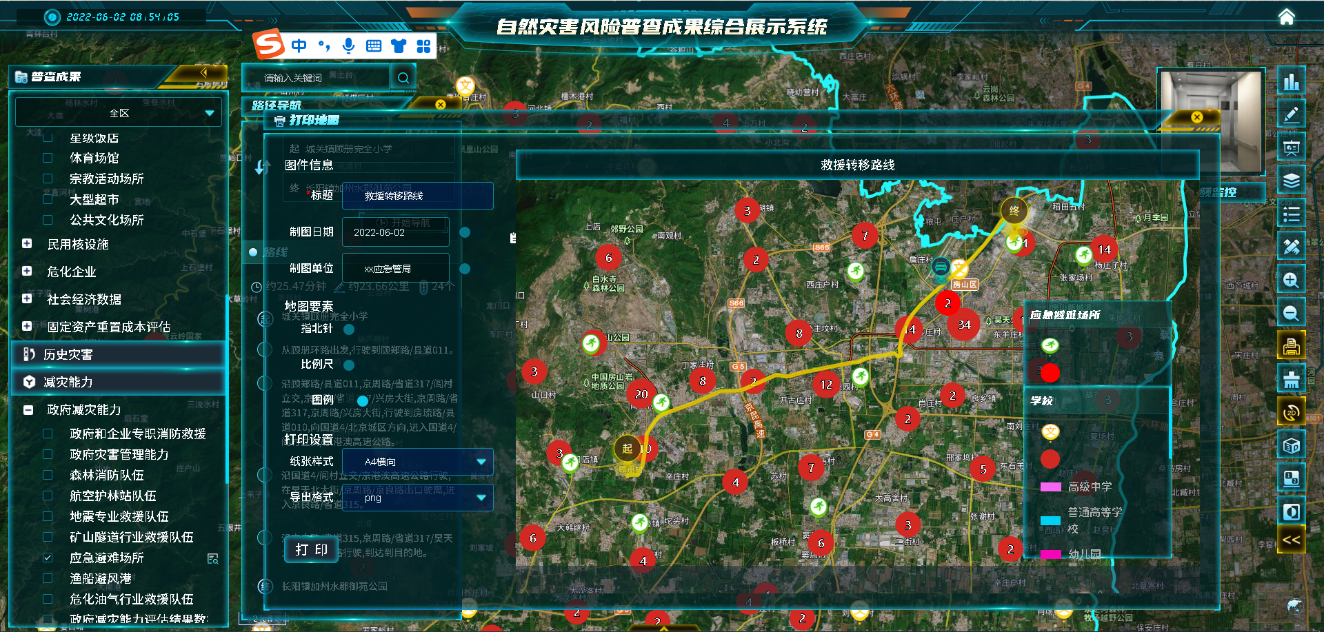Open the bar chart statistics tool
The height and width of the screenshot is (632, 1324).
click(x=1292, y=81)
